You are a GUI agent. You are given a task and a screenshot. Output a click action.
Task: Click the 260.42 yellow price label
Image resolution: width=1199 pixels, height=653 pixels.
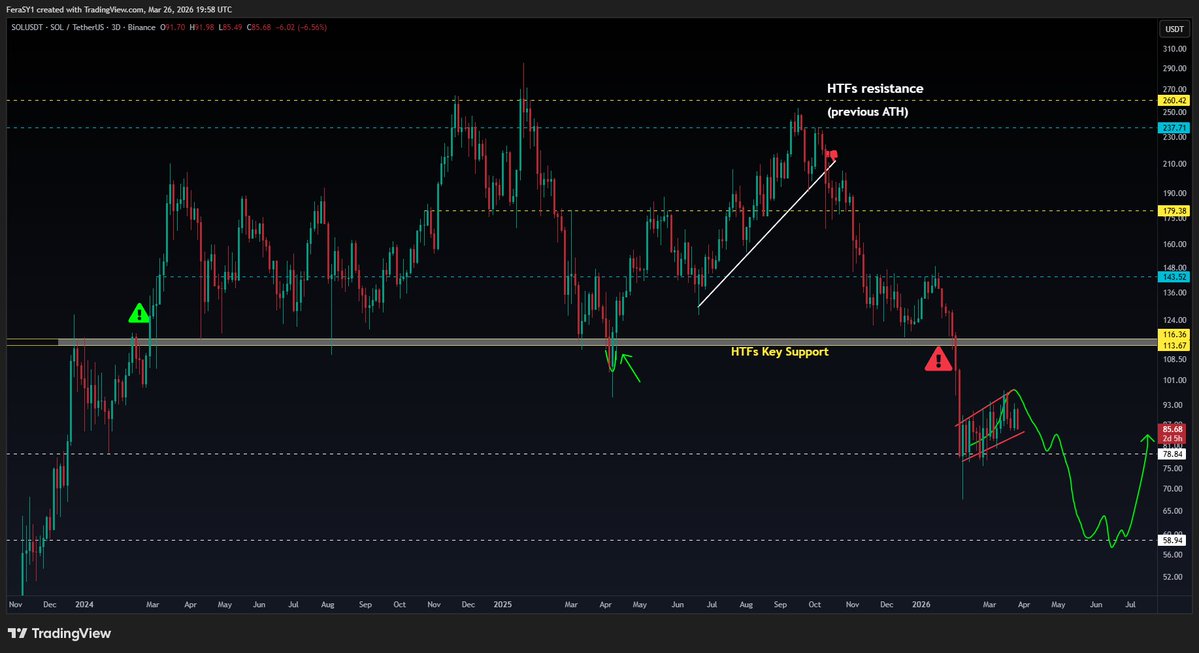[x=1174, y=100]
